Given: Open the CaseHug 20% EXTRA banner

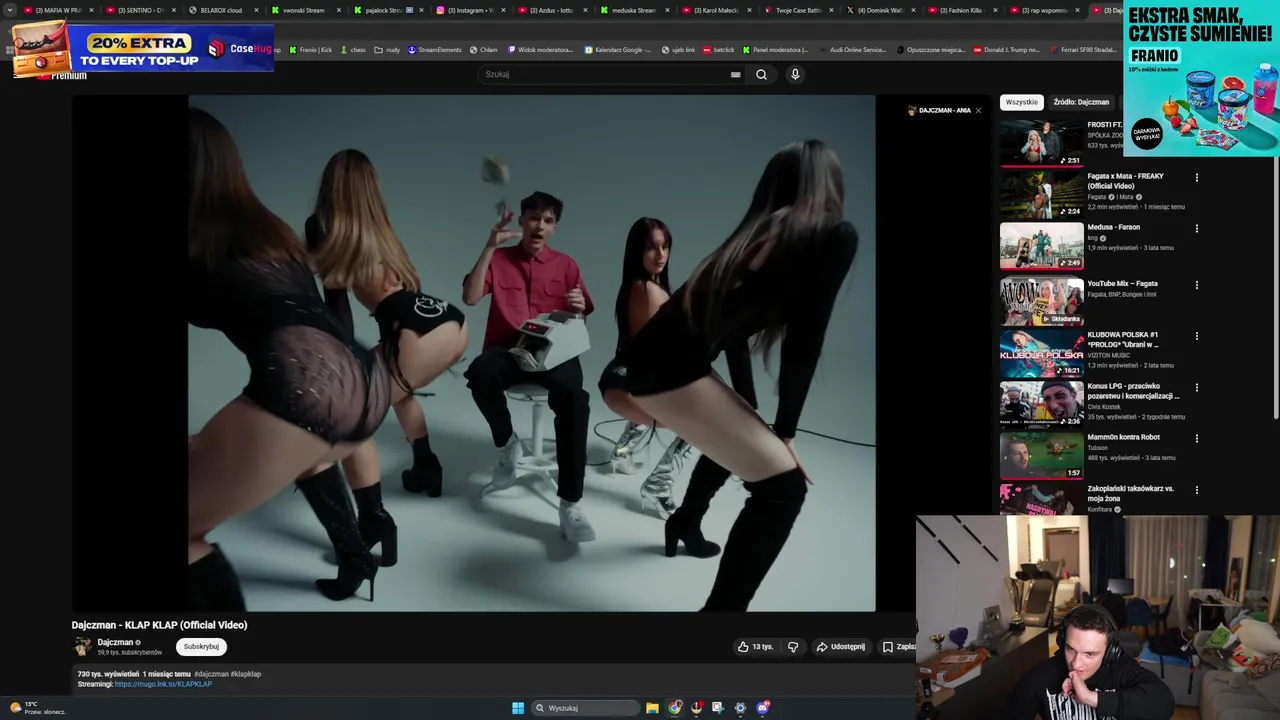Looking at the screenshot, I should 143,50.
